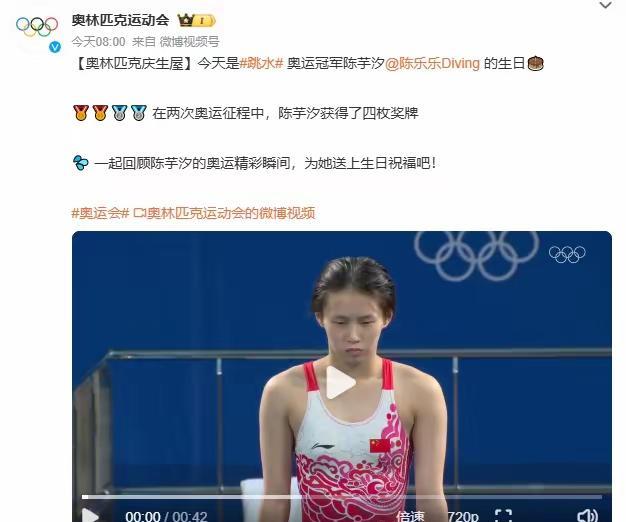Open the #跳水# hashtag topic
This screenshot has height=522, width=626.
(x=261, y=63)
